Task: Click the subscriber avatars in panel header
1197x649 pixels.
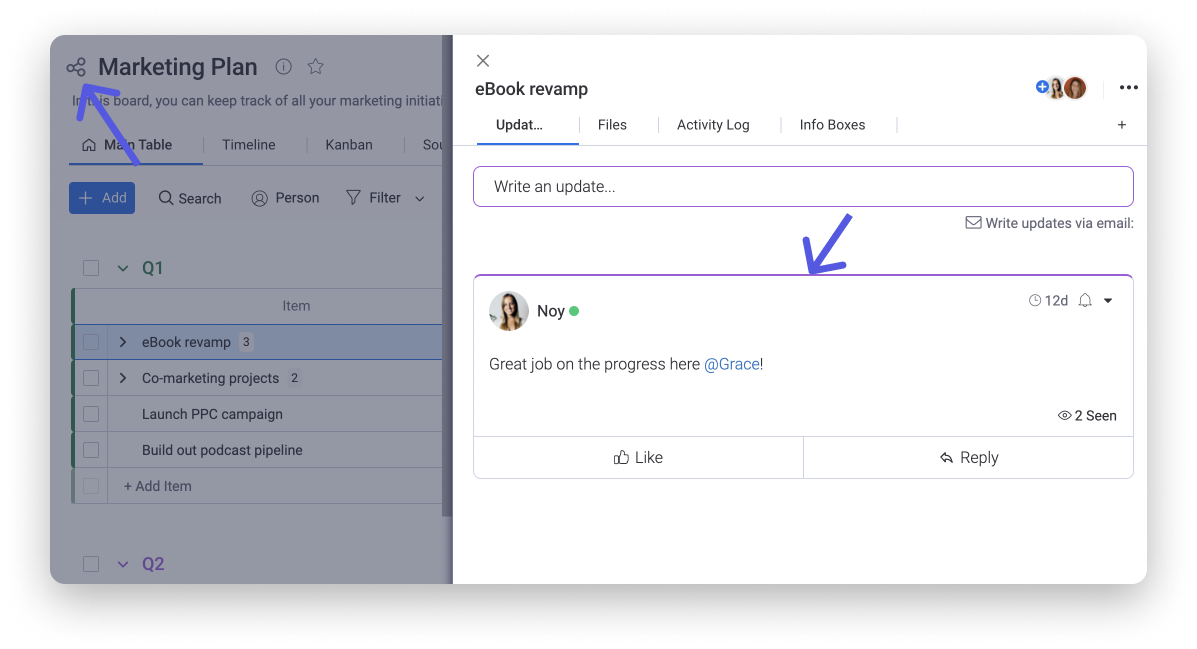Action: click(1066, 88)
